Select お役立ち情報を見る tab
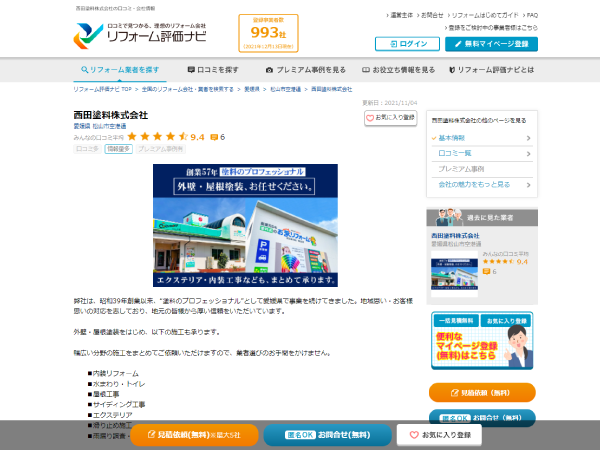The height and width of the screenshot is (450, 600). pyautogui.click(x=398, y=70)
